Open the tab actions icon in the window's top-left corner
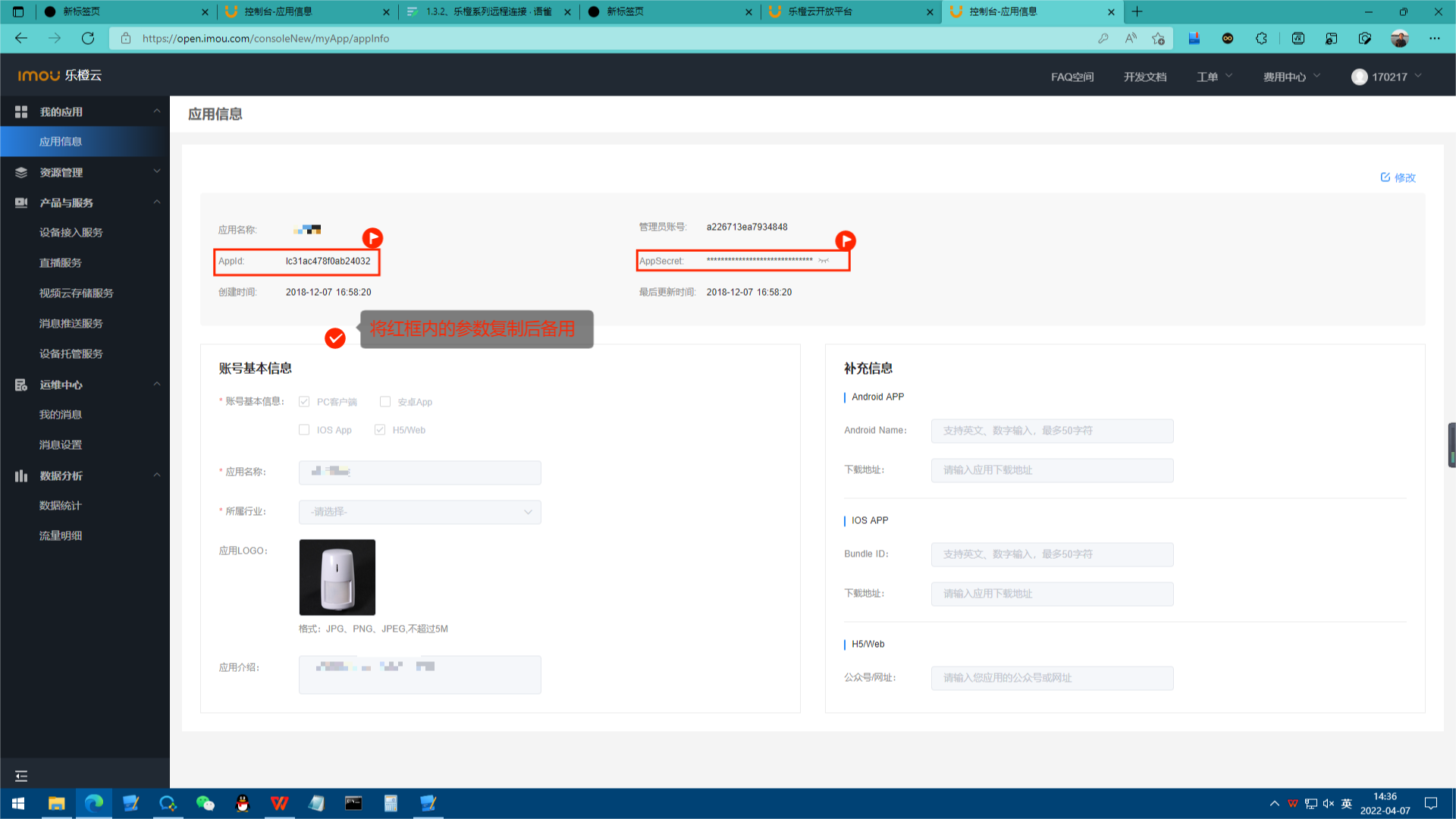Image resolution: width=1456 pixels, height=819 pixels. tap(18, 11)
